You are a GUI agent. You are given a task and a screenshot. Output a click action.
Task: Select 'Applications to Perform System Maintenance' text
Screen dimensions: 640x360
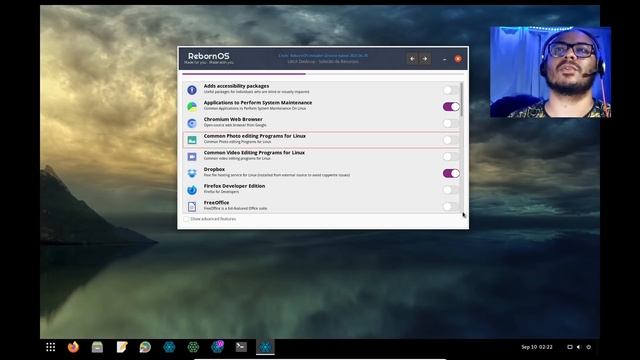(258, 103)
